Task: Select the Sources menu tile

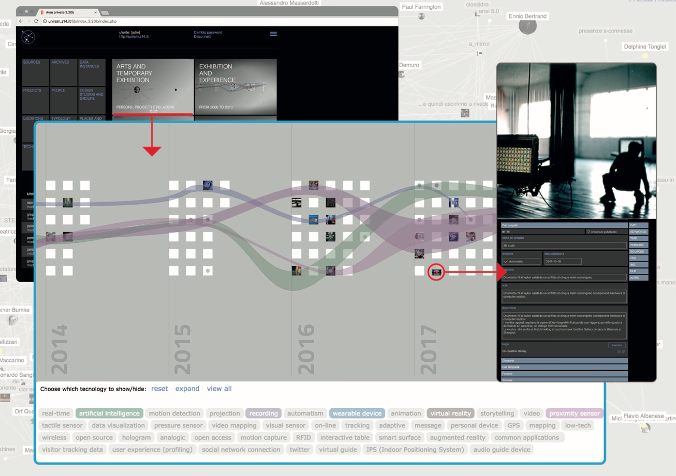Action: coord(33,73)
